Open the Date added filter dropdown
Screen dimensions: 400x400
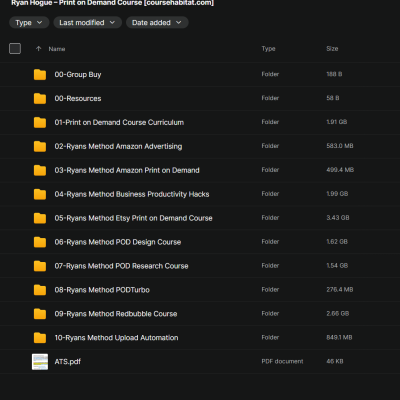coord(157,23)
